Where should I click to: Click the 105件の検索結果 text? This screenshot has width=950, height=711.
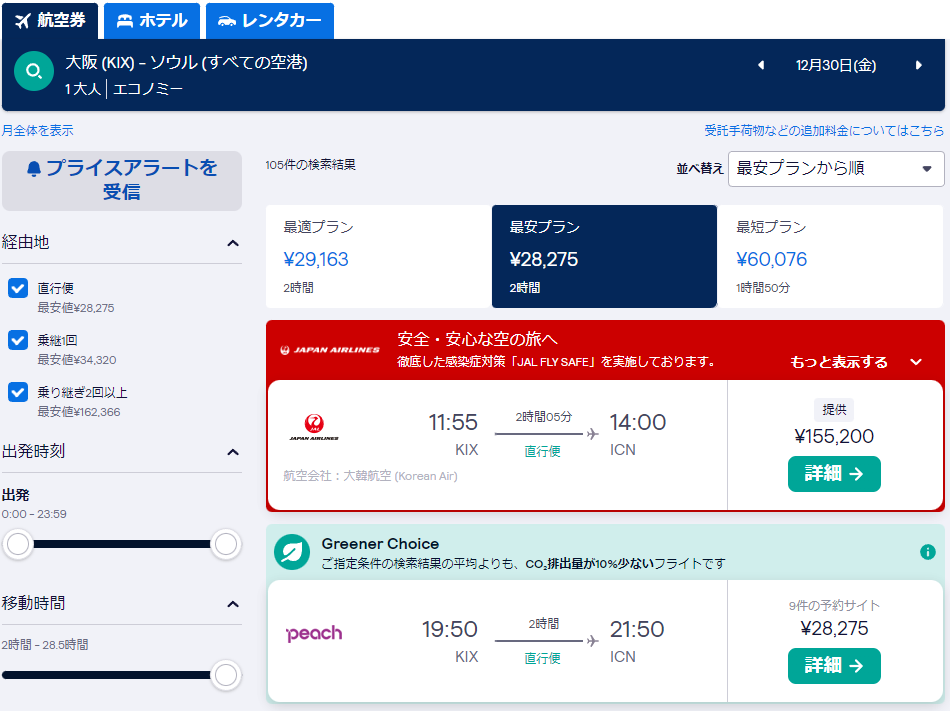pos(310,165)
